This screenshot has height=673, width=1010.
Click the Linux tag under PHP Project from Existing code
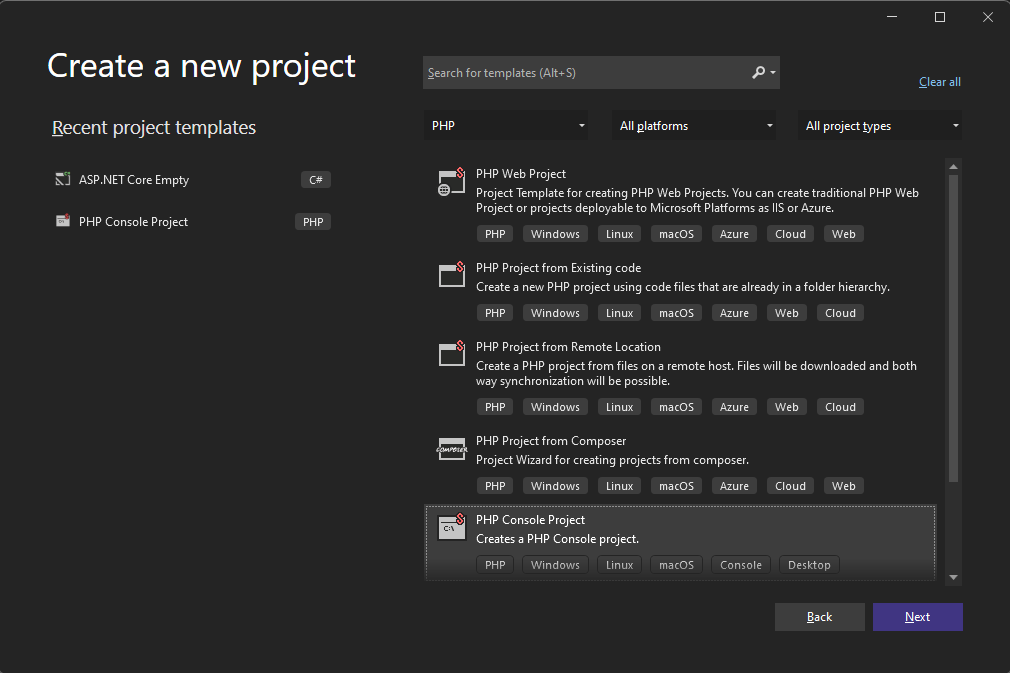pos(620,313)
